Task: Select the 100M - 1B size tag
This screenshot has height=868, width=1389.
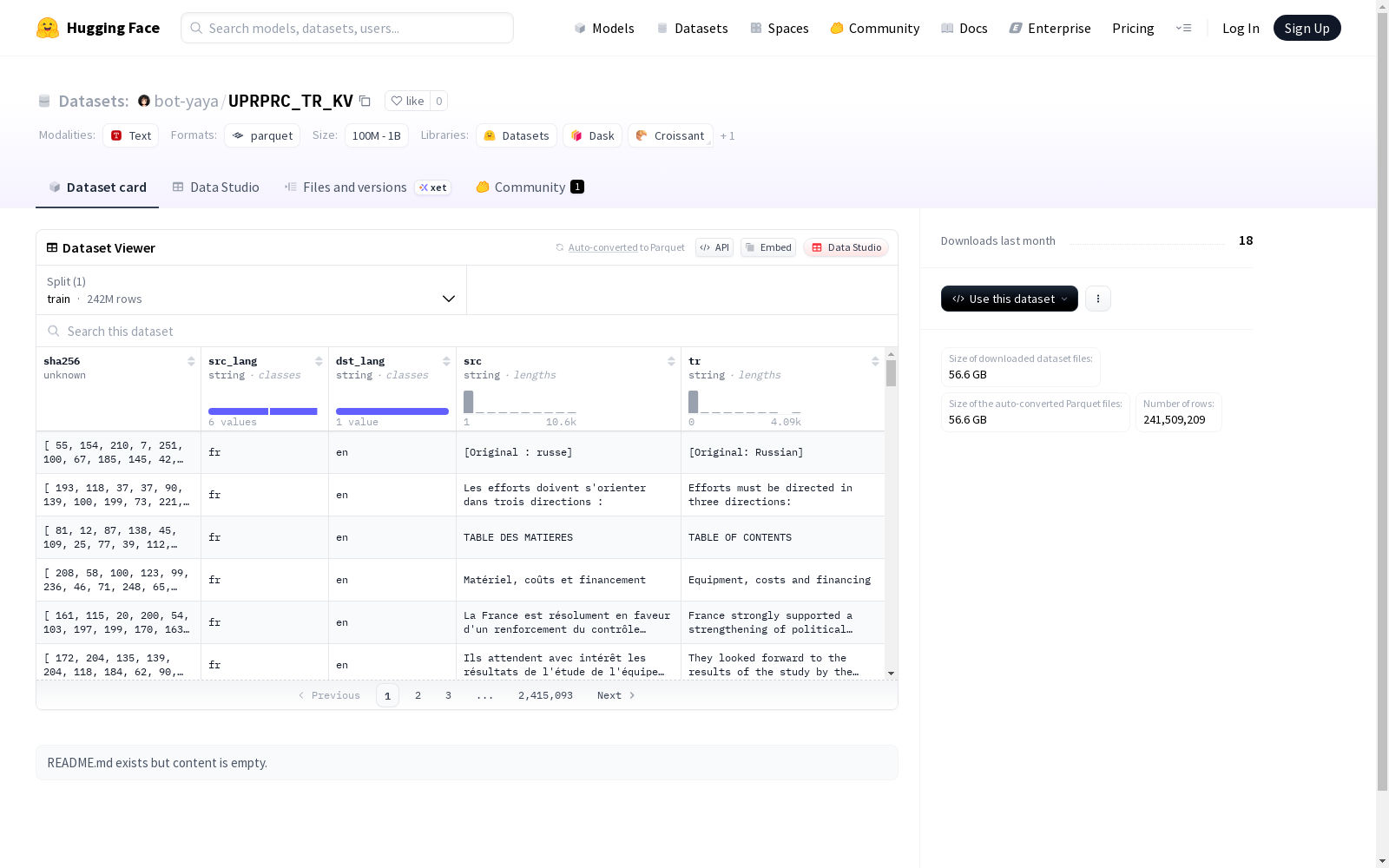Action: click(x=377, y=135)
